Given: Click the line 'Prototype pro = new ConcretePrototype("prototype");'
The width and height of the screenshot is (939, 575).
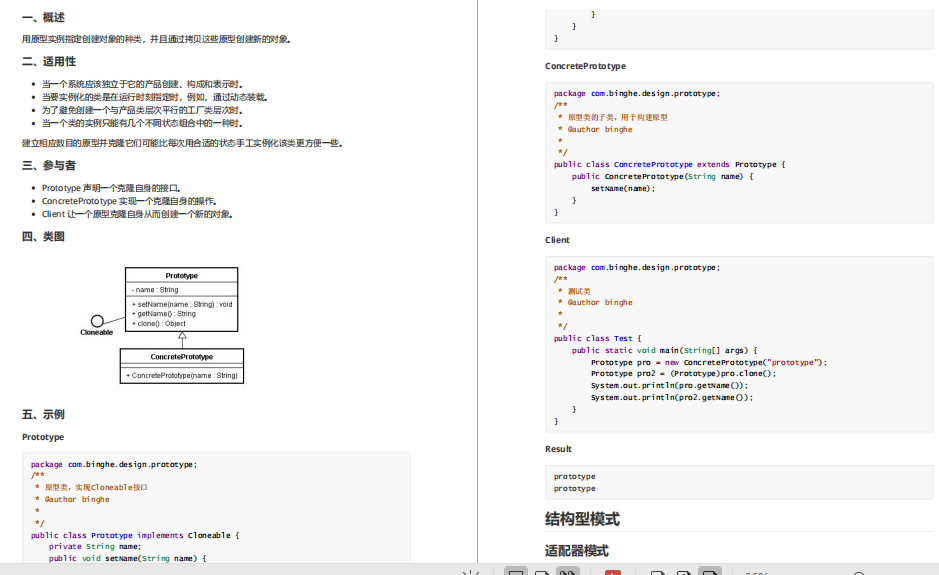Looking at the screenshot, I should pyautogui.click(x=708, y=362).
